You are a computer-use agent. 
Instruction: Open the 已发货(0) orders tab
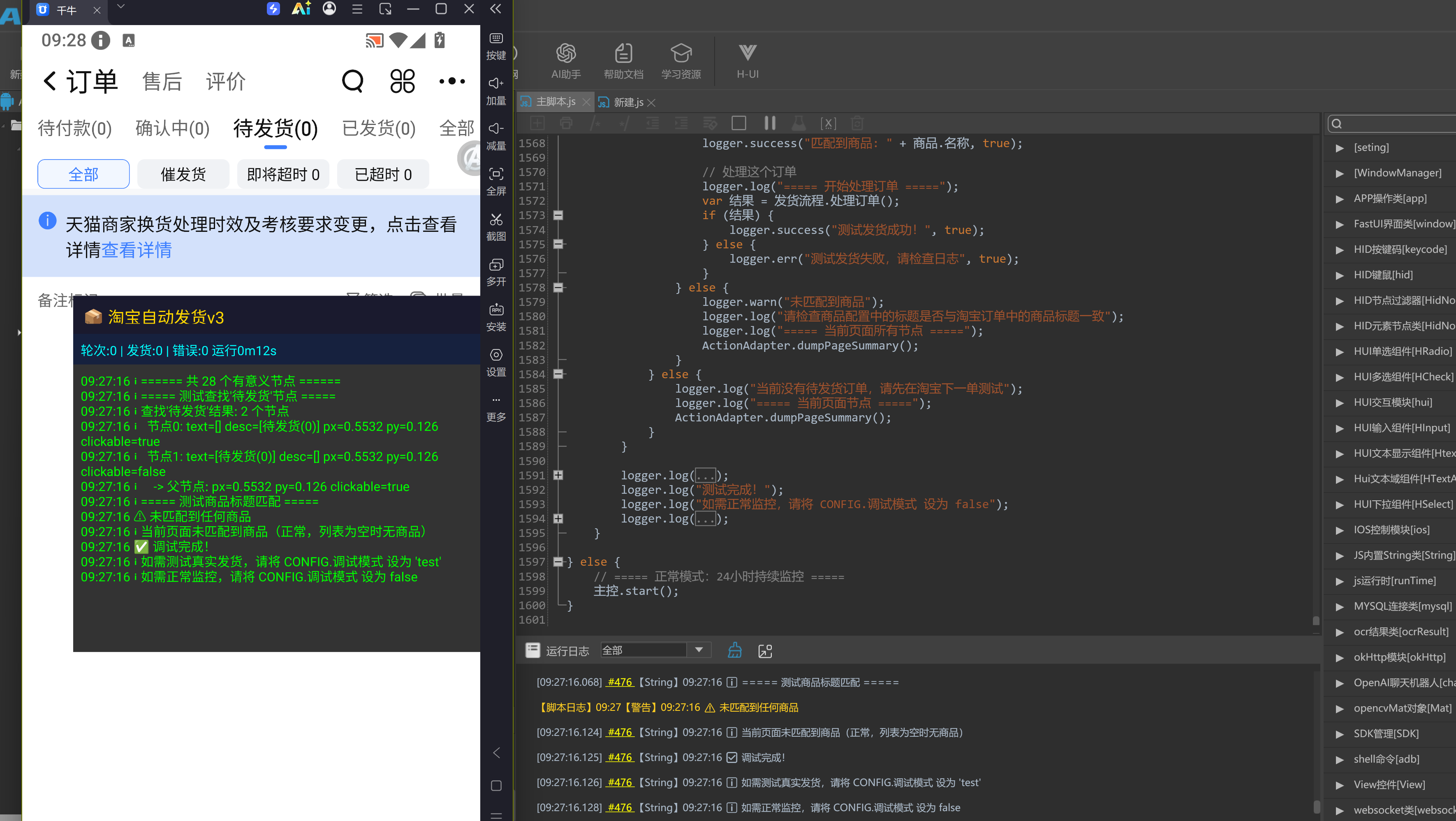click(x=379, y=128)
